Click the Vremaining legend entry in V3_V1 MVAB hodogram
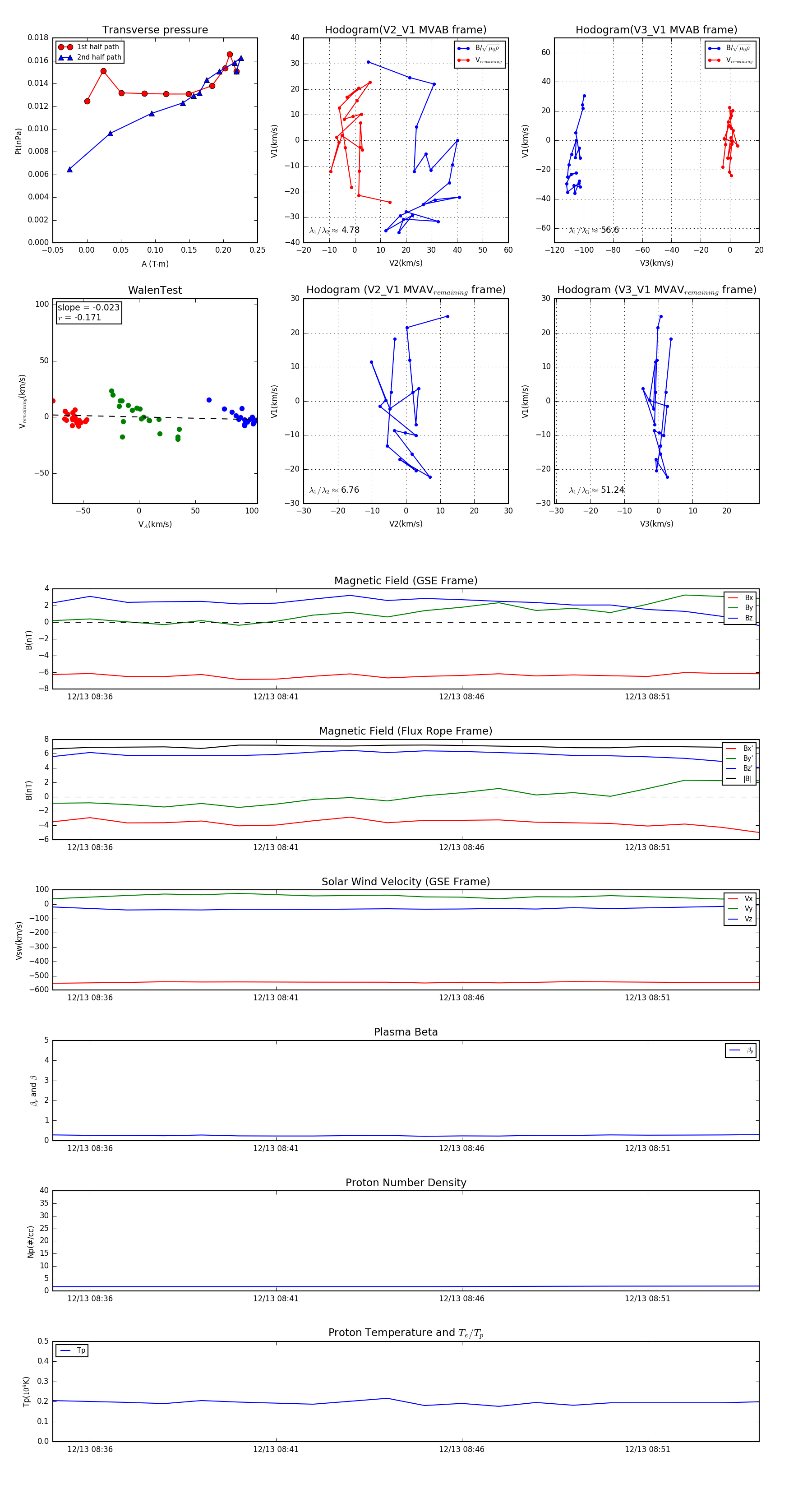812x1489 pixels. pos(730,60)
